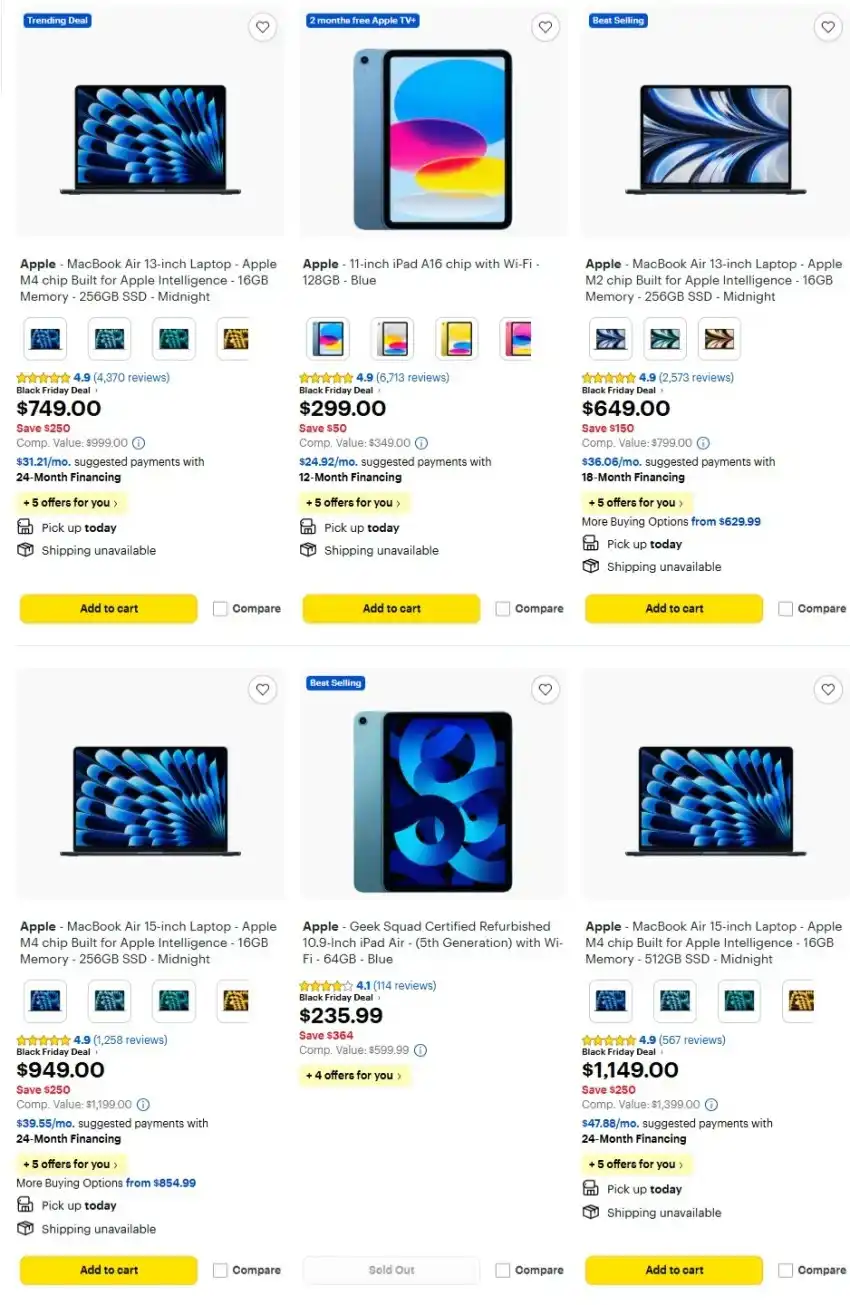Screen dimensions: 850x1305
Task: Open Comp. Value info icon next to $999.00
Action: click(139, 443)
